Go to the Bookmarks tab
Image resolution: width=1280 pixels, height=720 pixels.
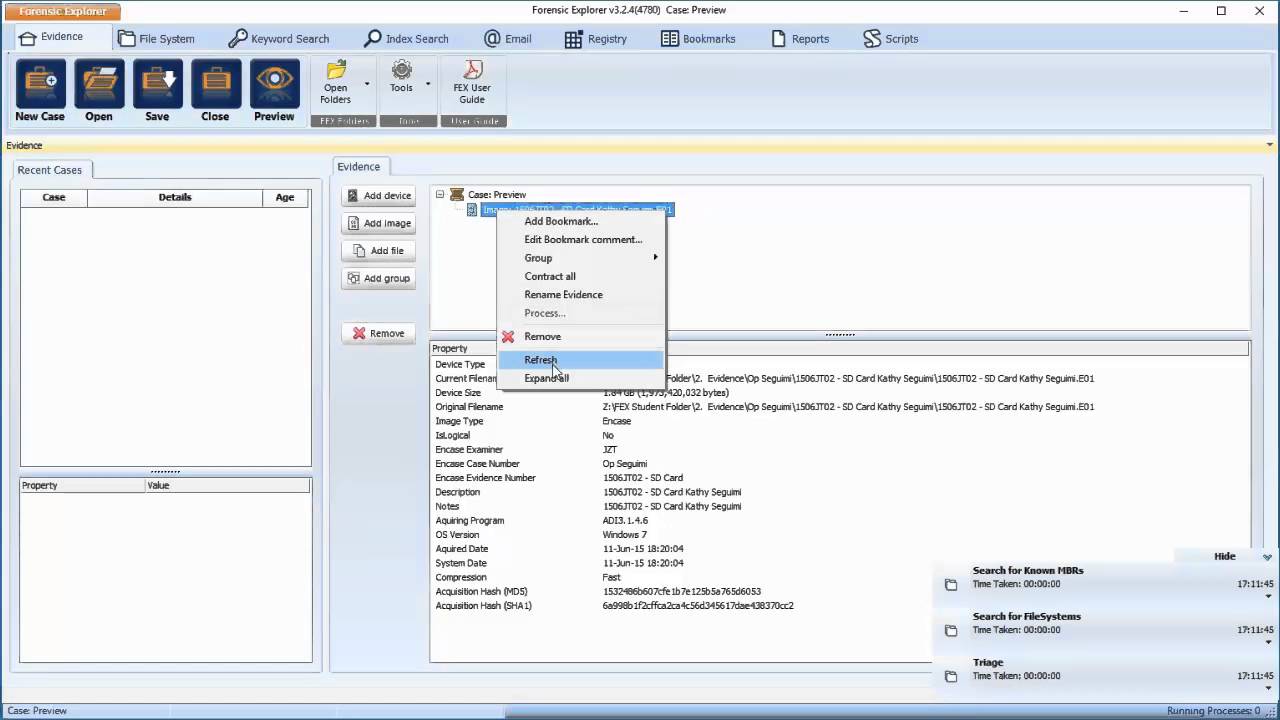pyautogui.click(x=698, y=39)
